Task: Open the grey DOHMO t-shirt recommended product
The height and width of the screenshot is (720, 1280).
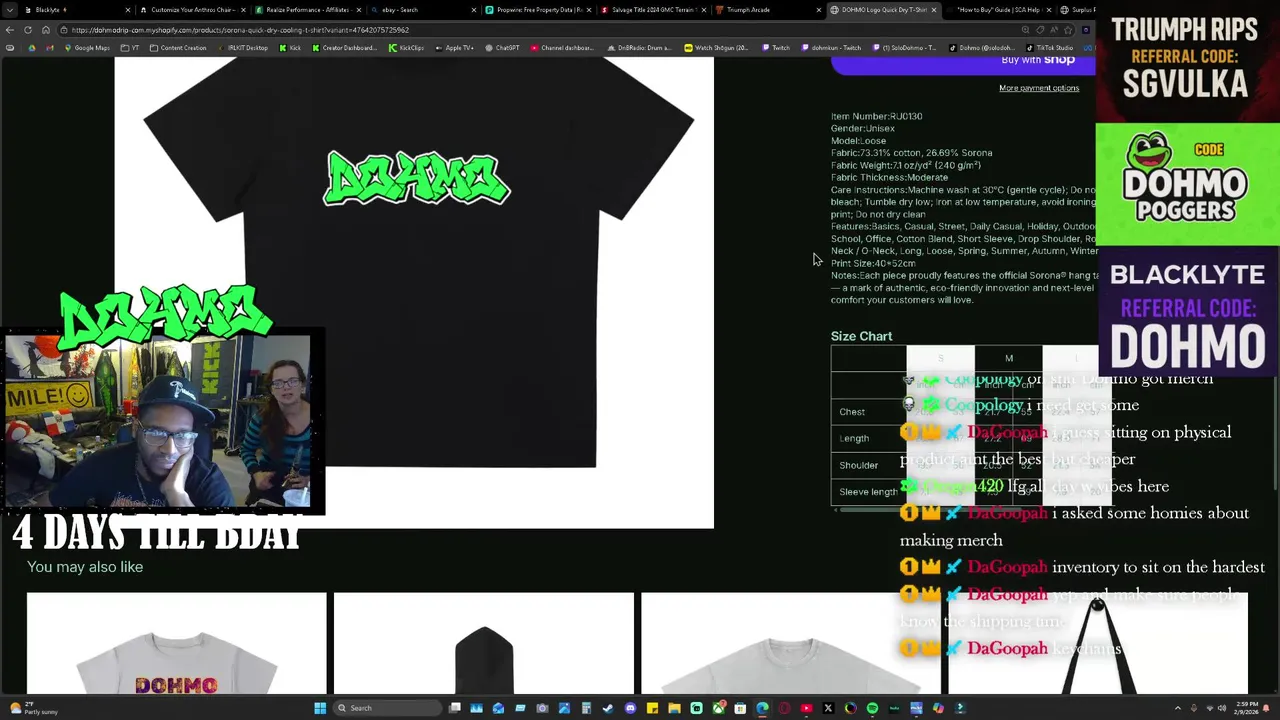Action: tap(176, 643)
